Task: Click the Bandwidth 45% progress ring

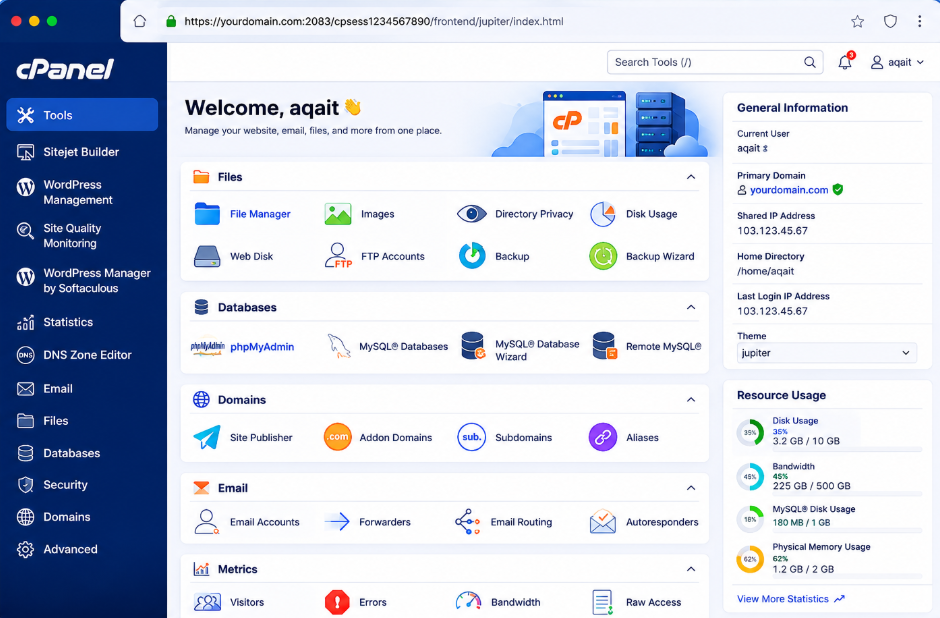Action: pyautogui.click(x=750, y=477)
